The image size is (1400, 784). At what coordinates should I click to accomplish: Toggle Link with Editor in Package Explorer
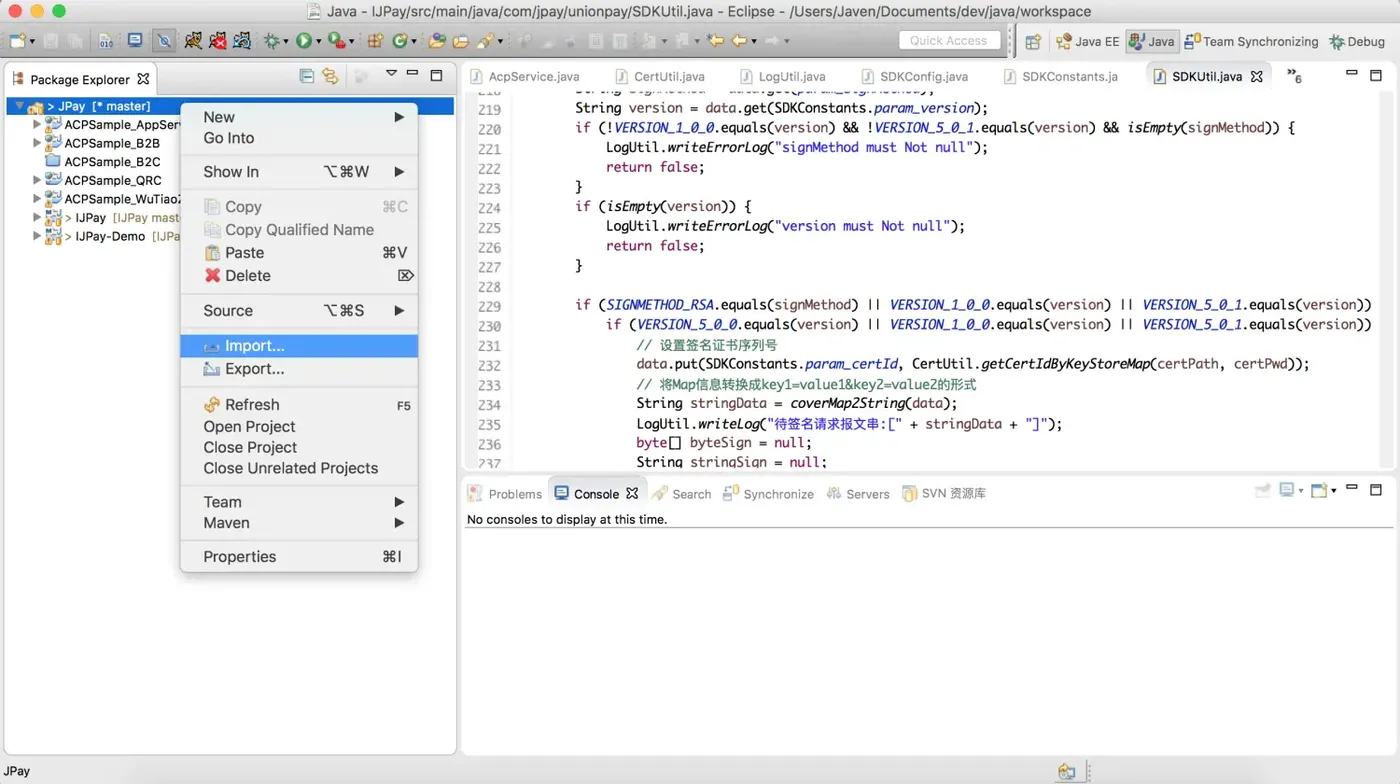click(330, 76)
